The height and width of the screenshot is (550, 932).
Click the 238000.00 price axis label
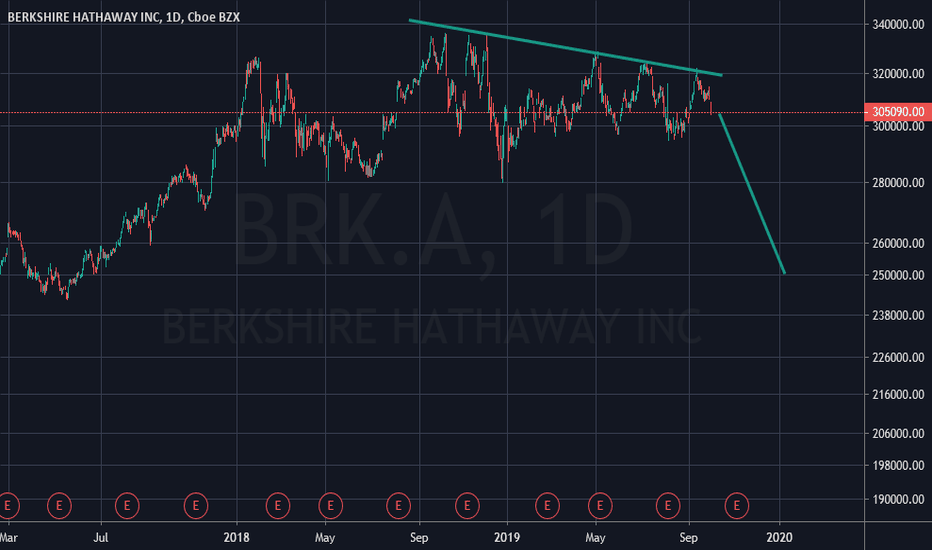pos(898,315)
